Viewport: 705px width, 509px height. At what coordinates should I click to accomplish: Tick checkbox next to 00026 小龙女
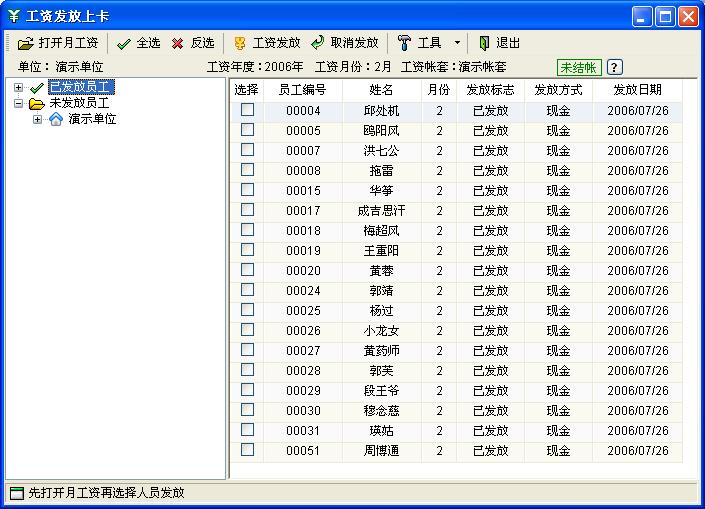[x=247, y=330]
